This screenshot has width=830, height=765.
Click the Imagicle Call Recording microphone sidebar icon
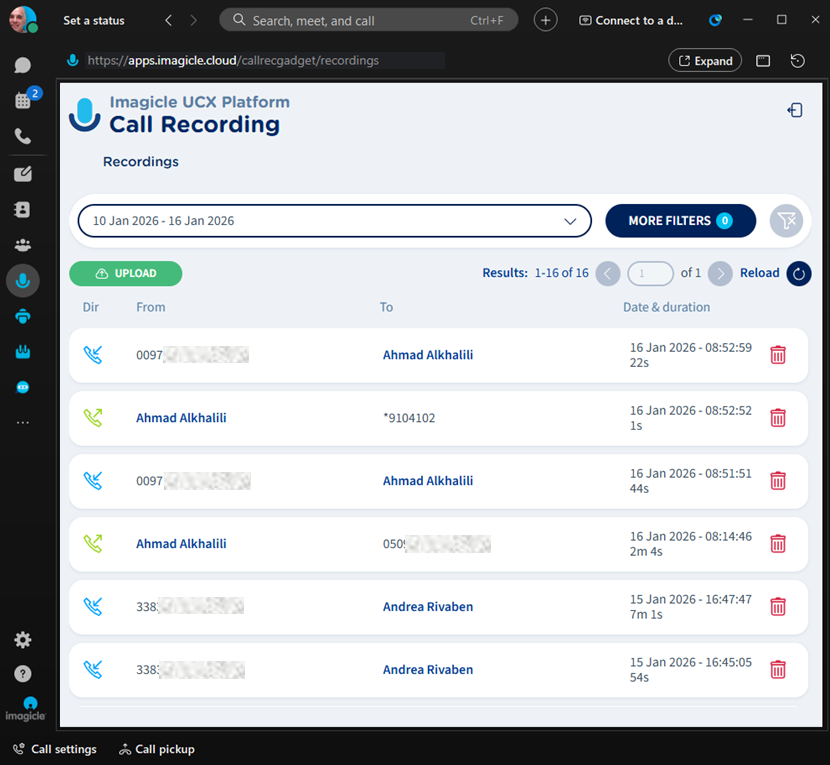[x=22, y=281]
